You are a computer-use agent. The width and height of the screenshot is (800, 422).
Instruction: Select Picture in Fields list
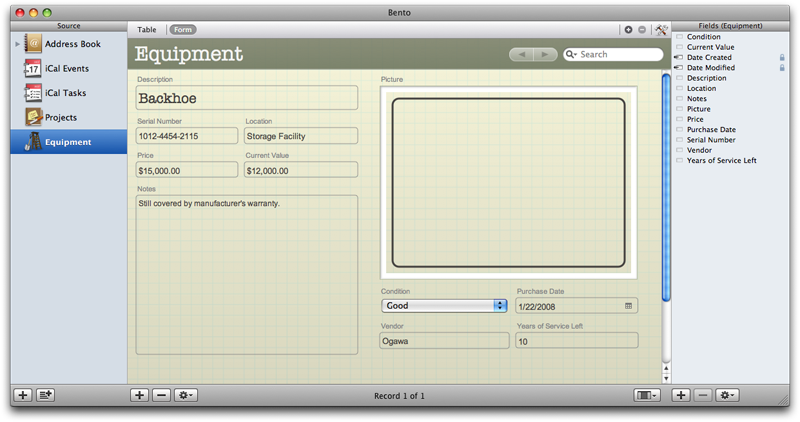(698, 109)
